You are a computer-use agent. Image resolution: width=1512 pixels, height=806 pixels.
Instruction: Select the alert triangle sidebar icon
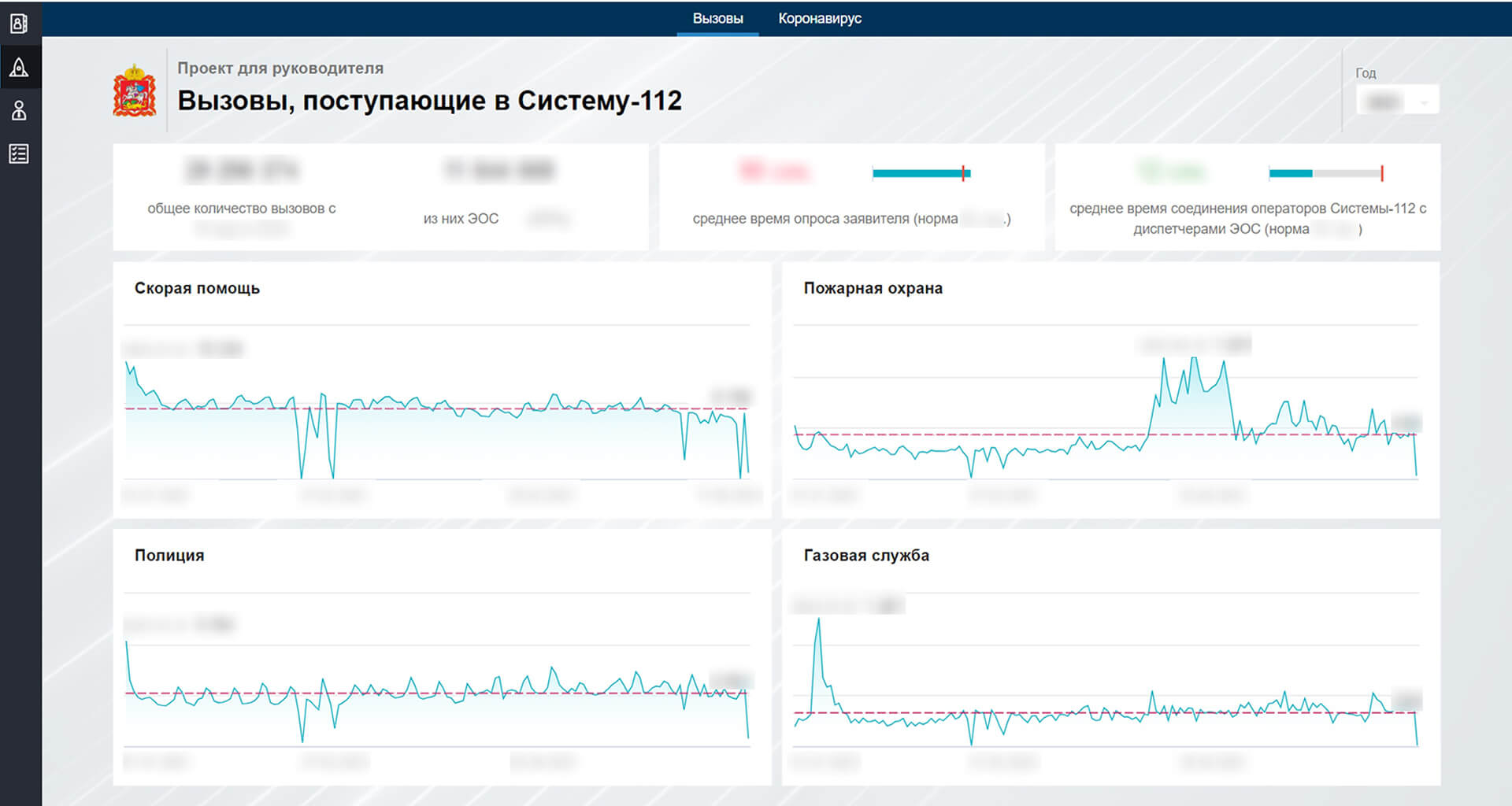point(19,68)
